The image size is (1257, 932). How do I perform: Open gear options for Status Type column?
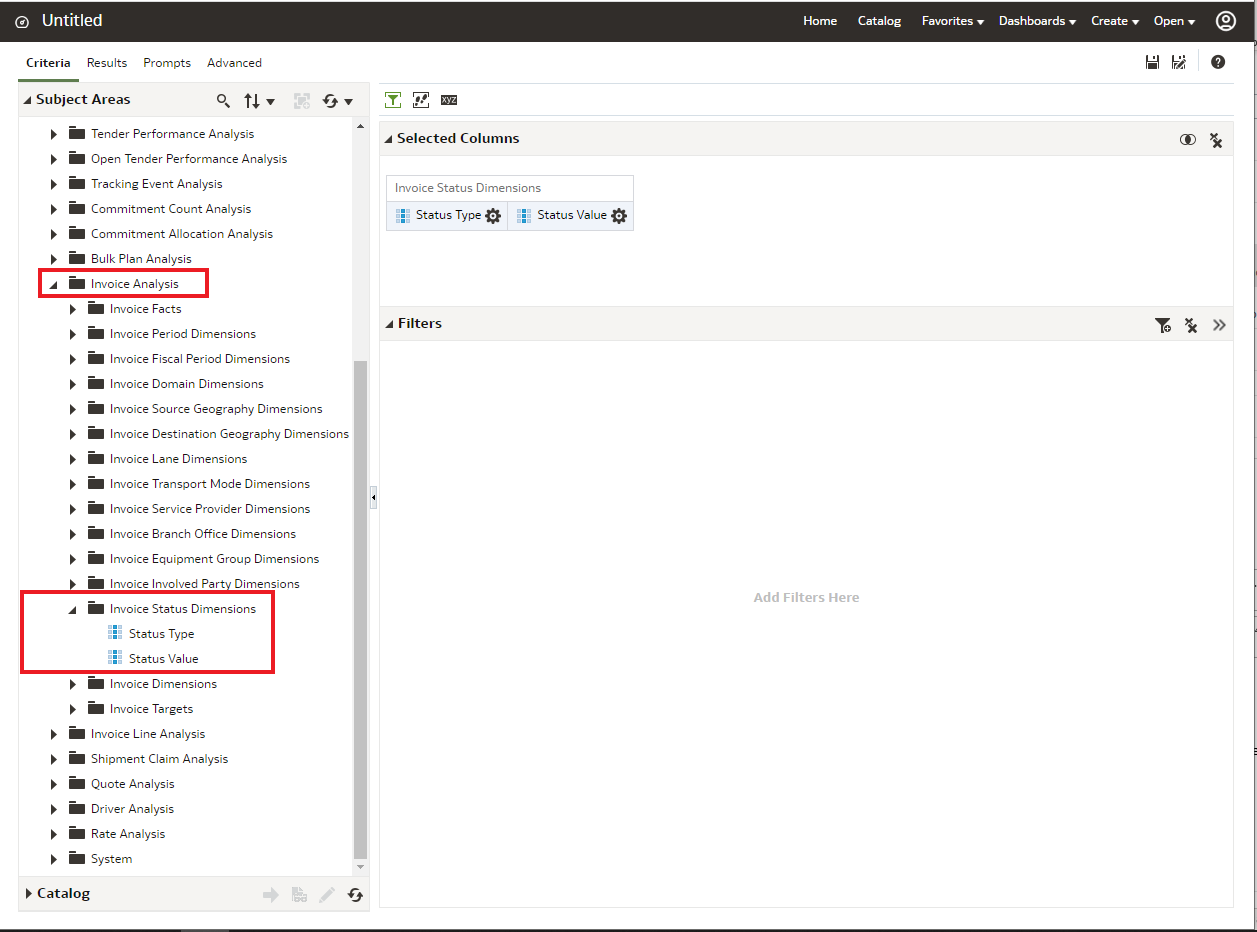(493, 216)
